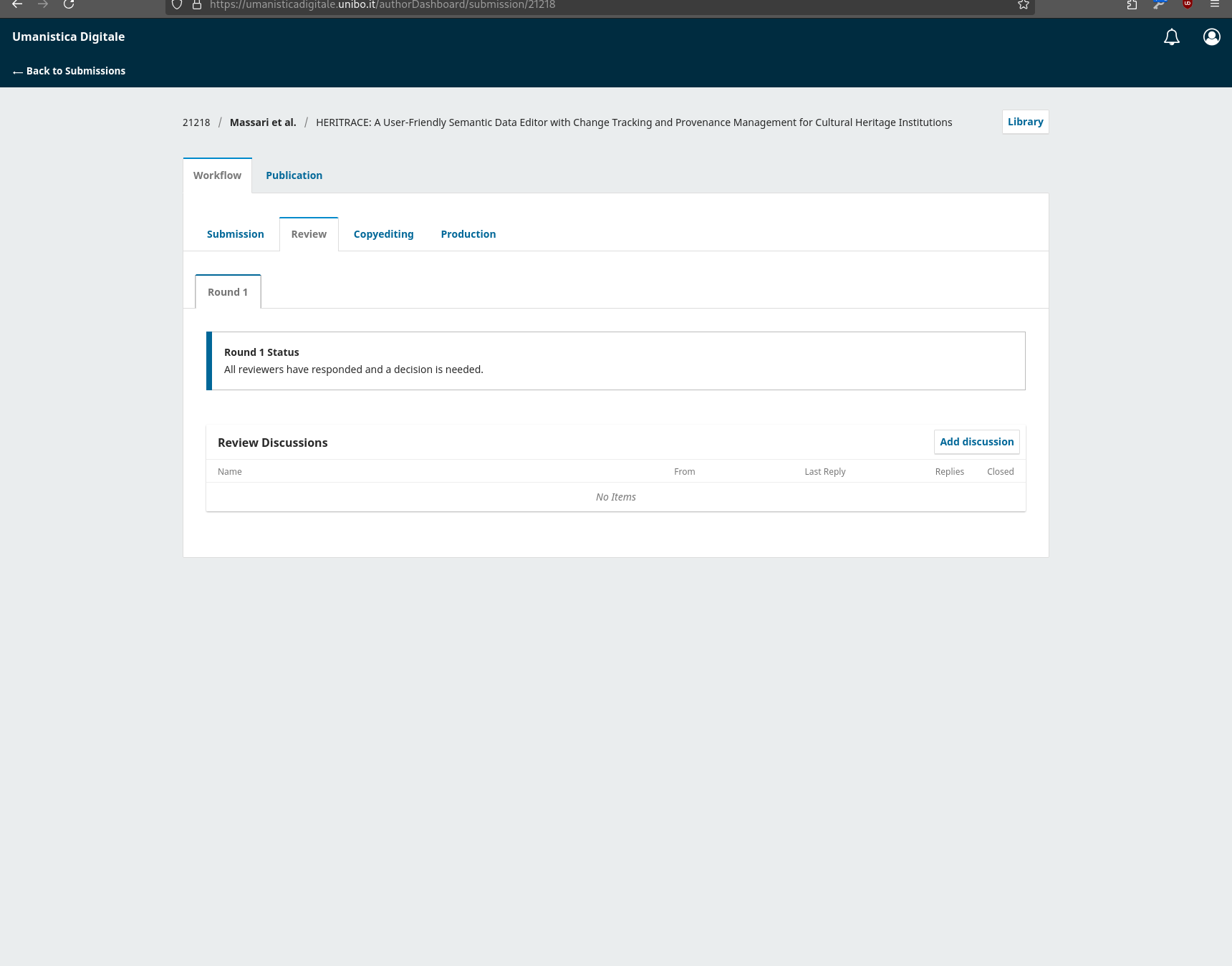Reload the page with refresh icon
The width and height of the screenshot is (1232, 966).
click(69, 4)
